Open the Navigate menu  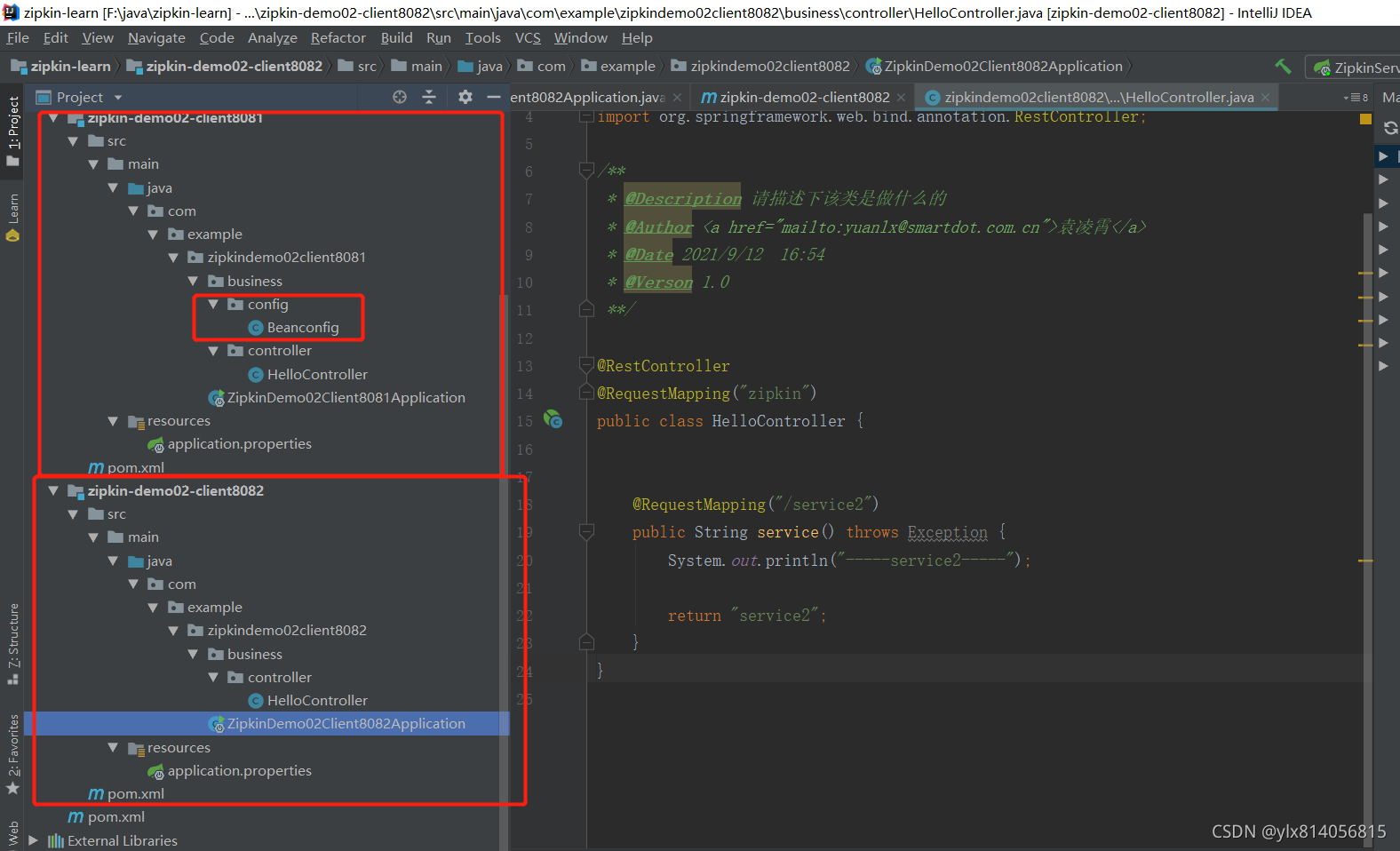156,38
